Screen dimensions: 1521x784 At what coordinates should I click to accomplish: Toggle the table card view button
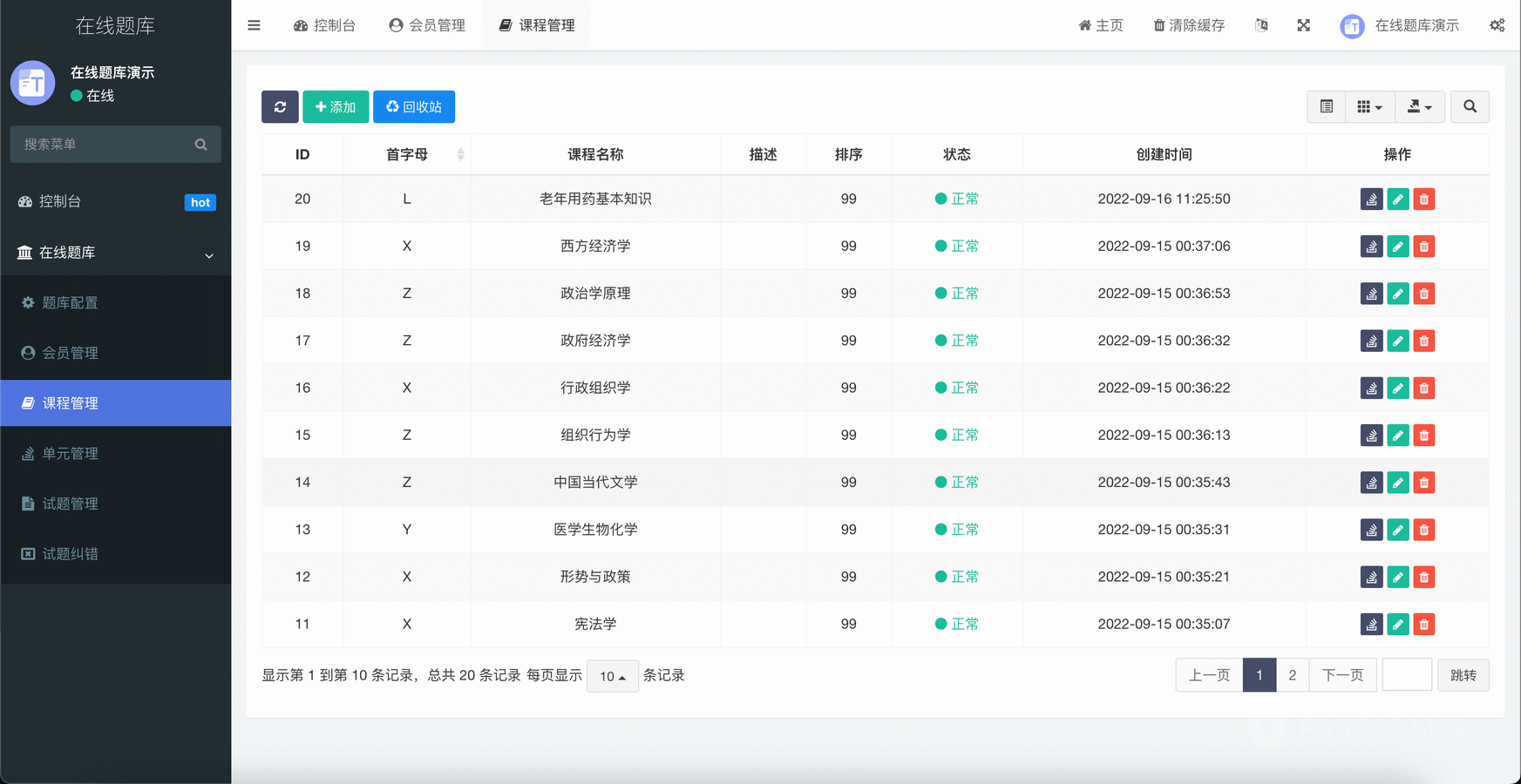1326,107
